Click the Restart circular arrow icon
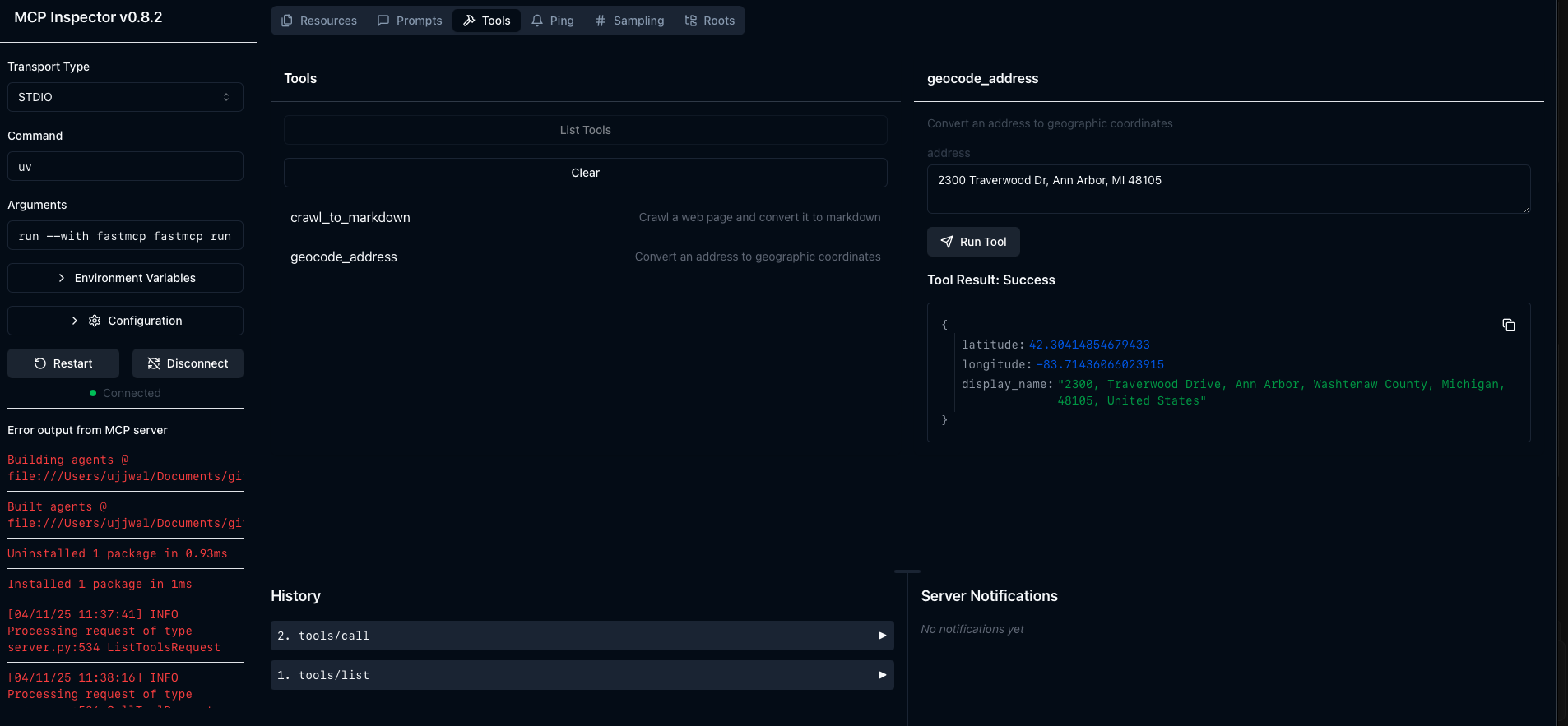 pos(40,363)
